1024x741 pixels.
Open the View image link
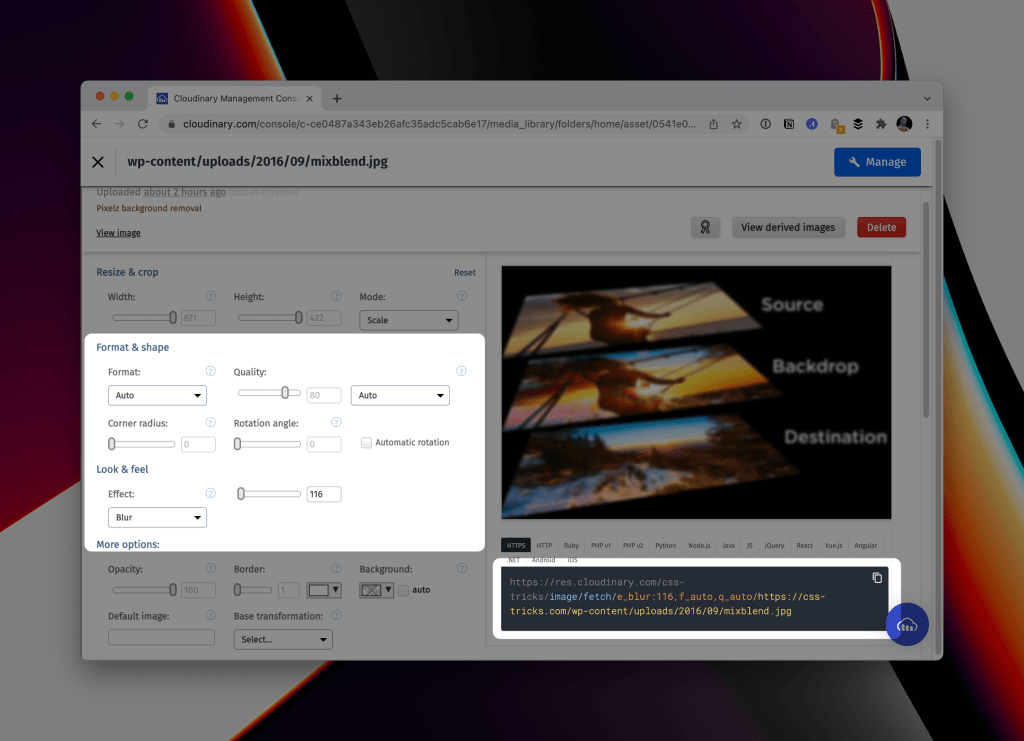(x=118, y=233)
